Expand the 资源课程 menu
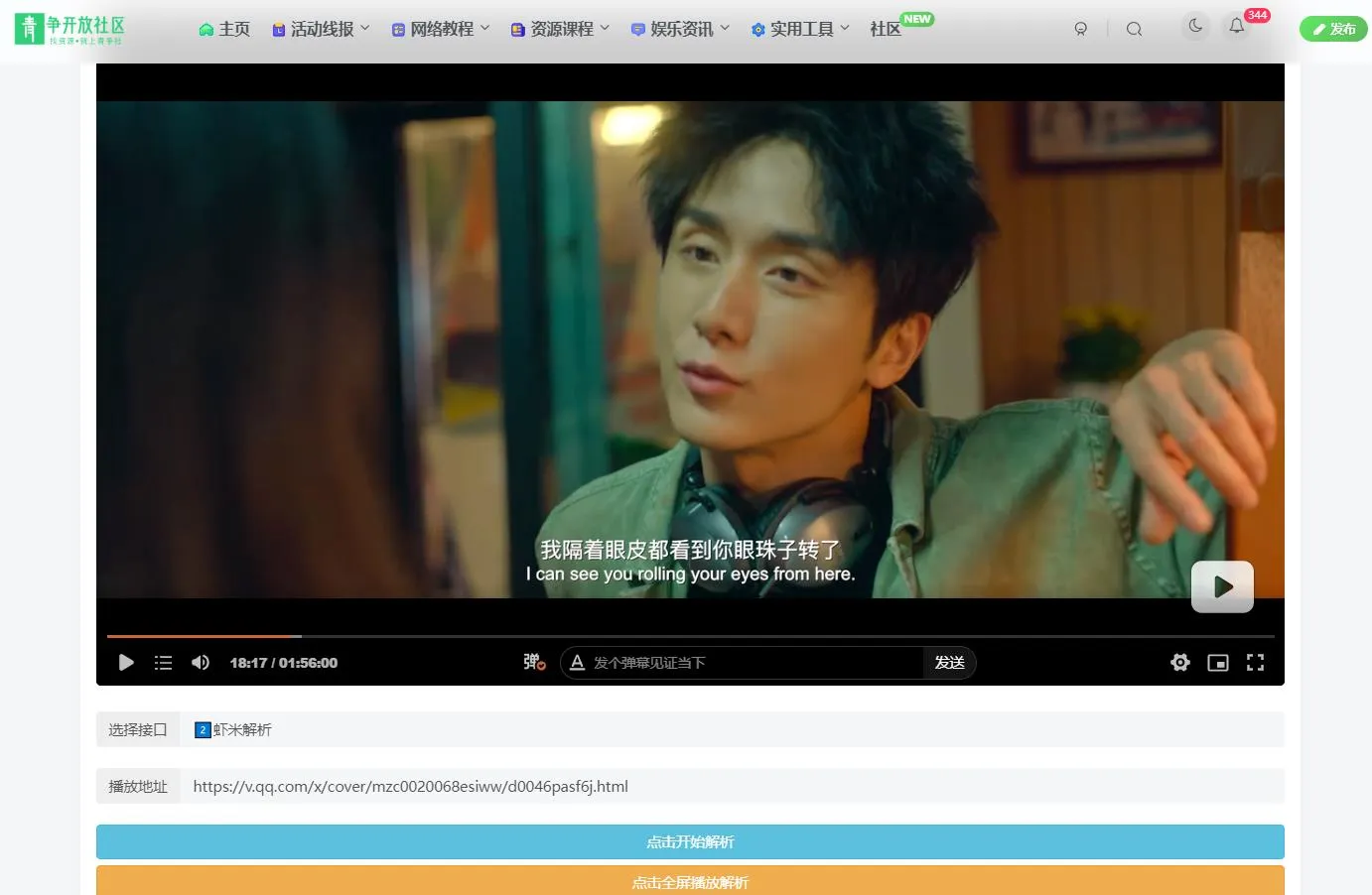 tap(560, 30)
